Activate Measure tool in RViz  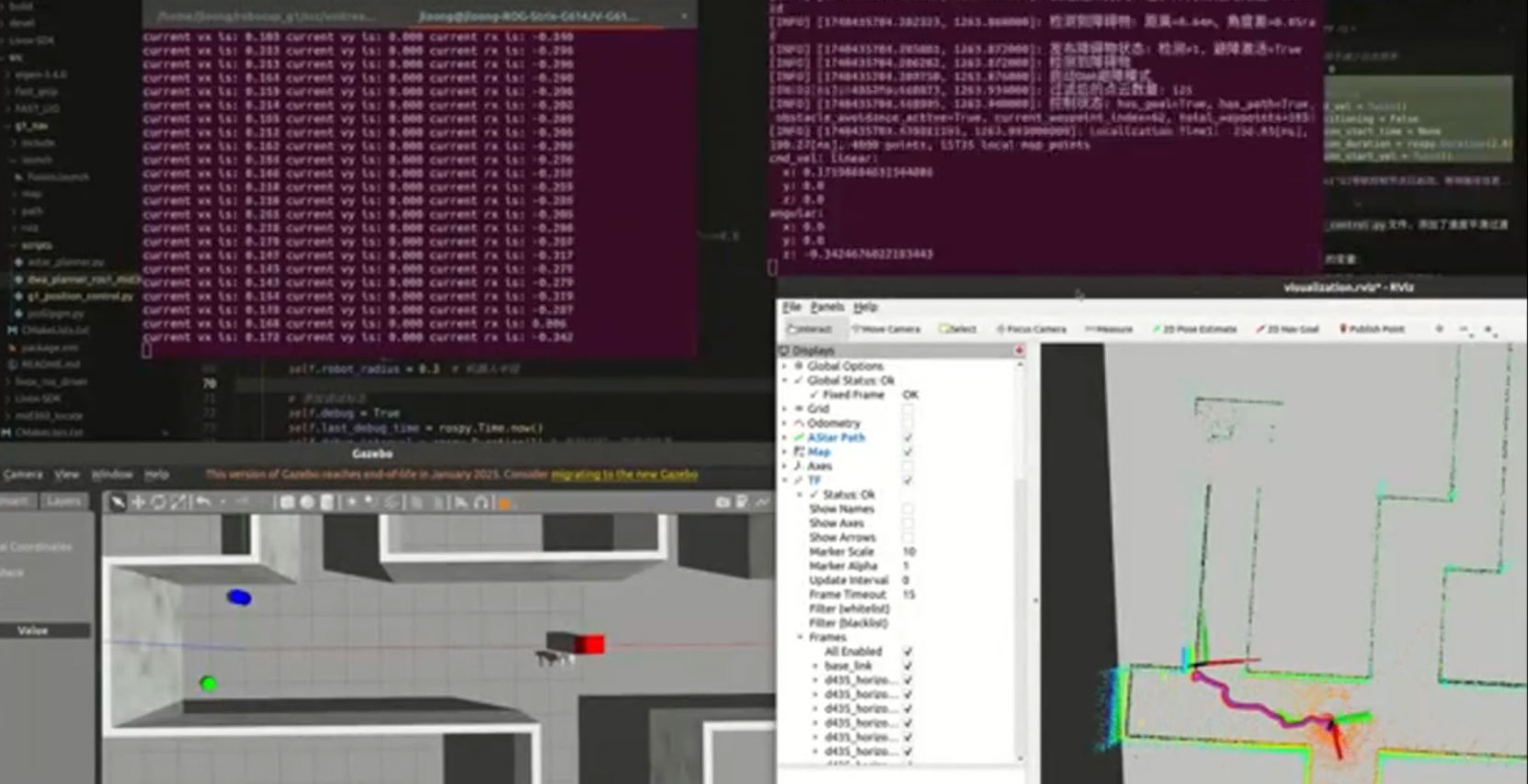1109,329
